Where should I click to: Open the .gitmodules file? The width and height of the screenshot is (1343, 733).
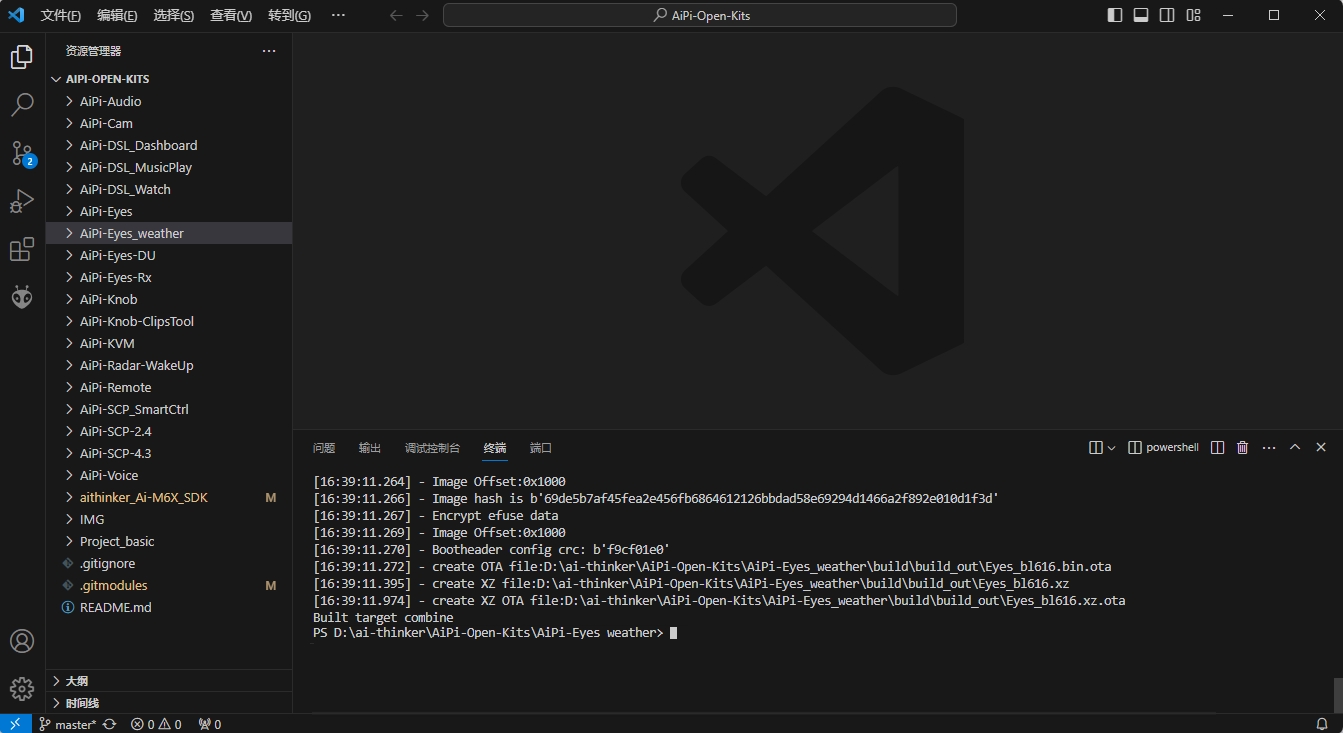(x=169, y=585)
